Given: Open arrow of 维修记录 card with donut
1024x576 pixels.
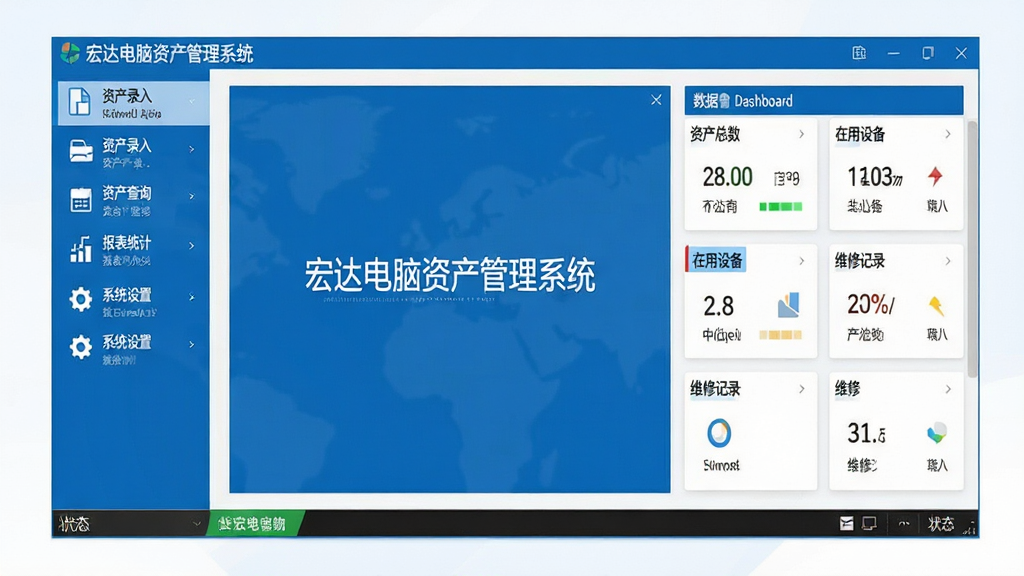Looking at the screenshot, I should pos(801,389).
